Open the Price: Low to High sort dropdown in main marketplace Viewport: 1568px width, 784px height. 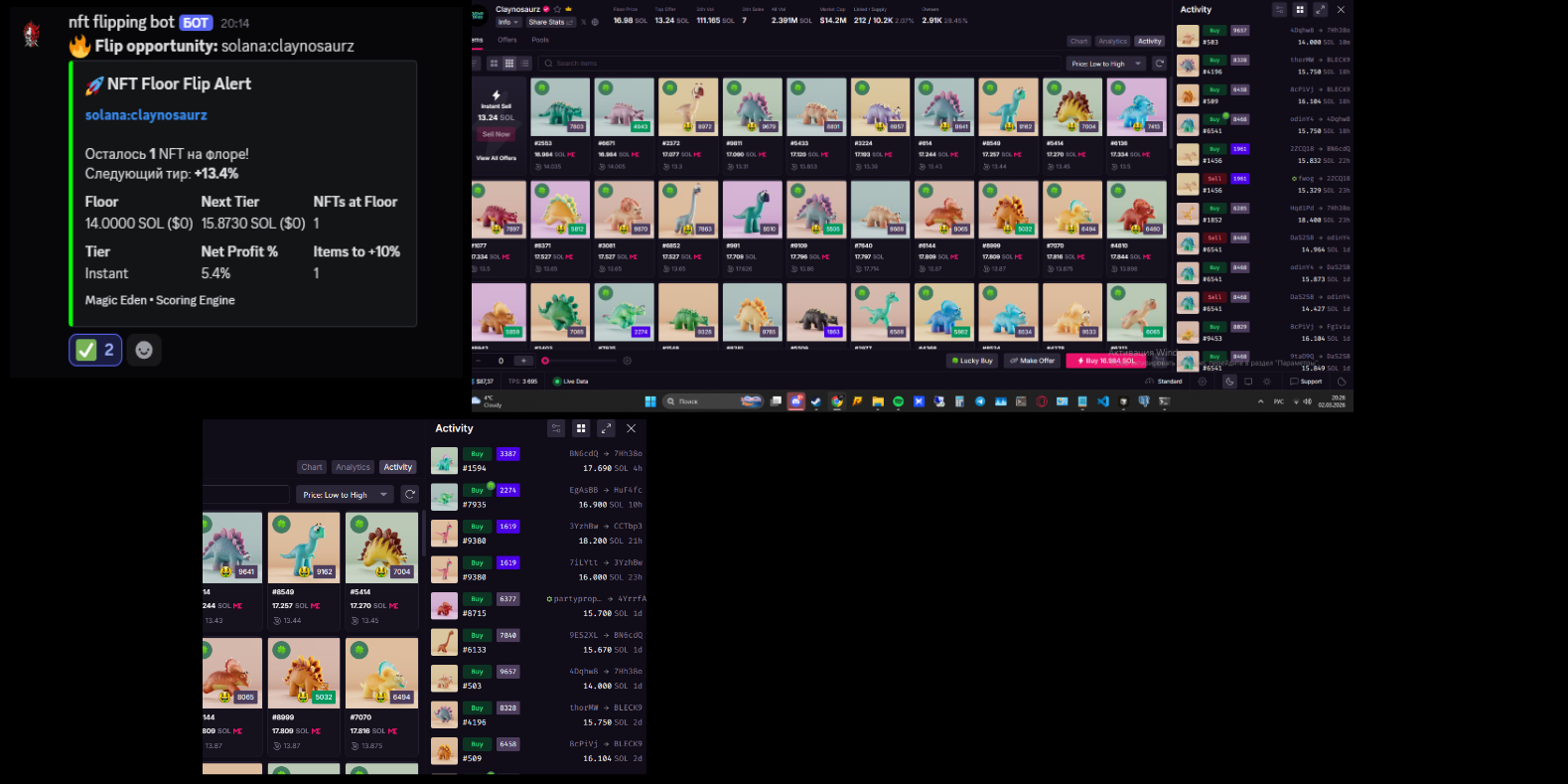[x=1106, y=64]
